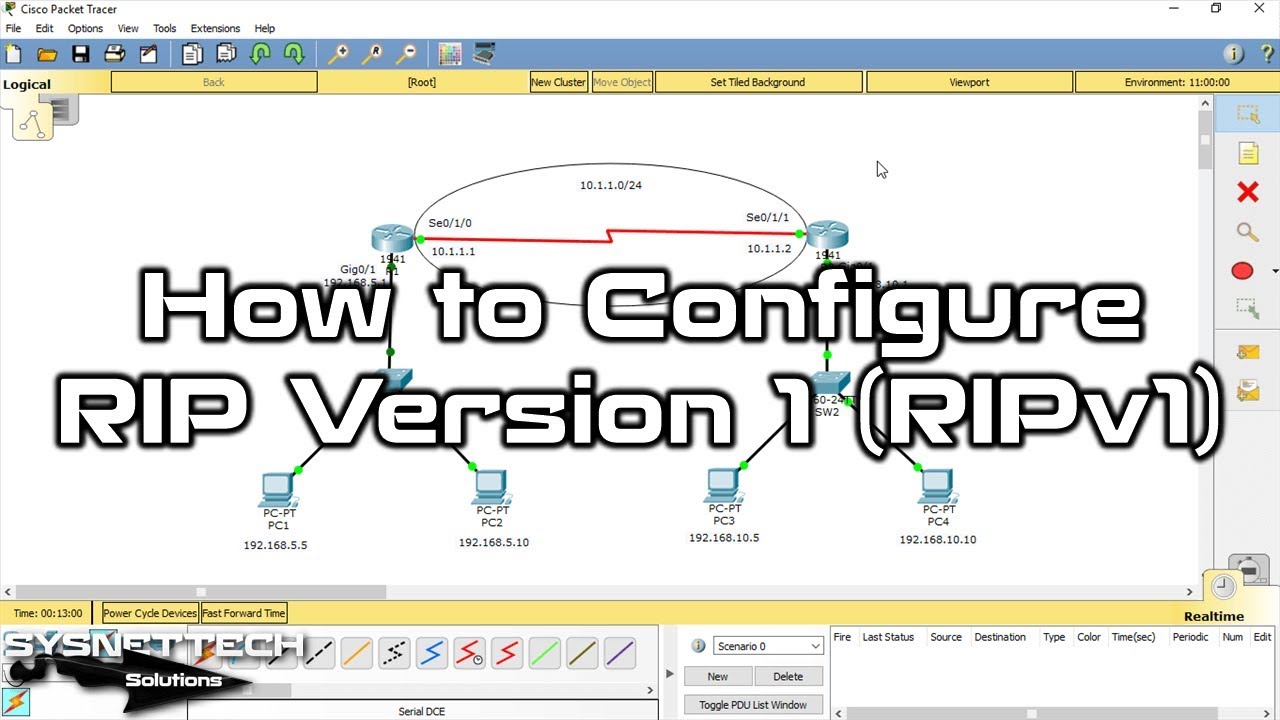Open the File menu

click(x=13, y=29)
